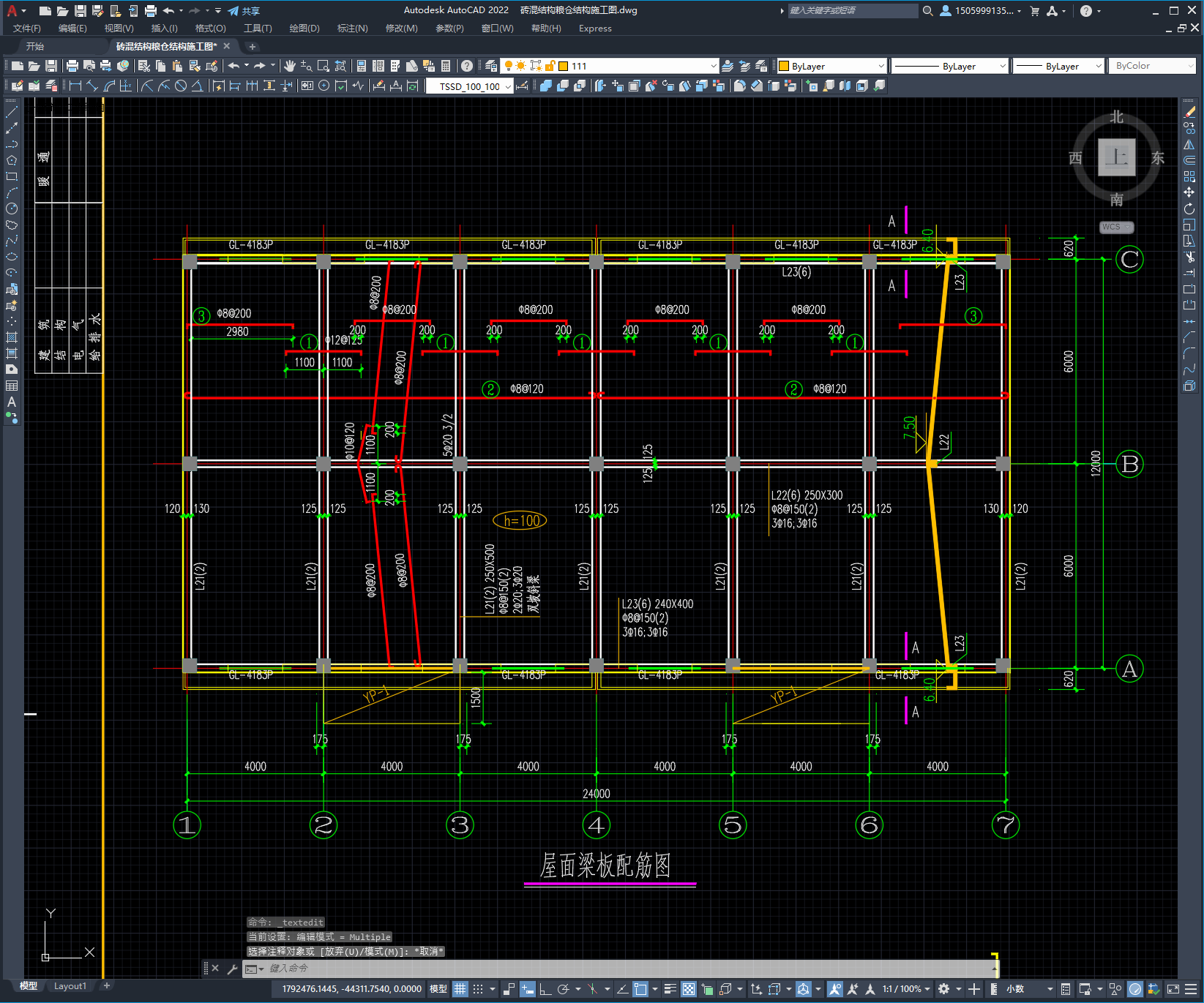Click the new drawing tab plus button
Viewport: 1204px width, 1003px height.
pos(253,46)
